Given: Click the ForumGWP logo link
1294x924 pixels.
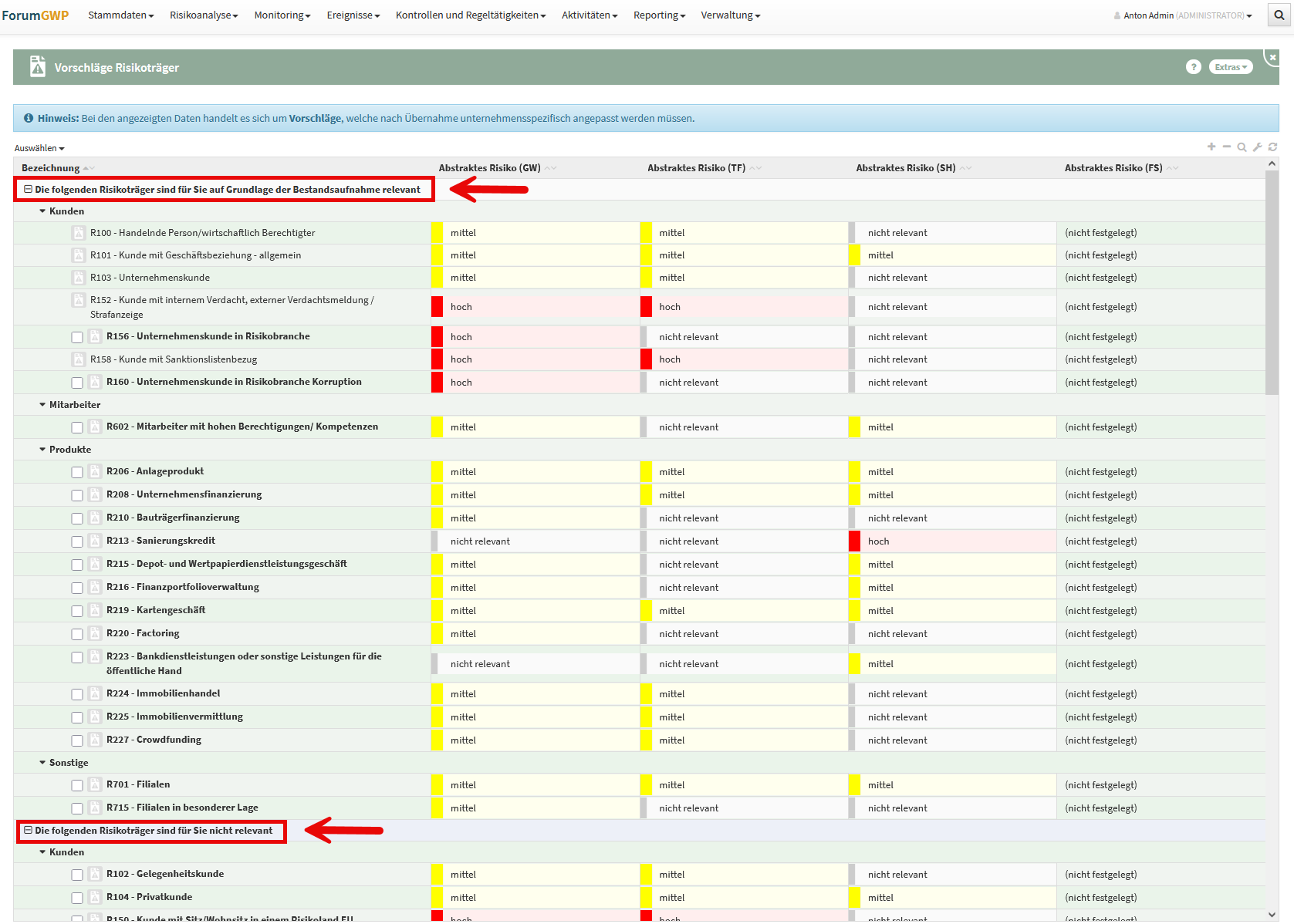Looking at the screenshot, I should click(x=35, y=15).
